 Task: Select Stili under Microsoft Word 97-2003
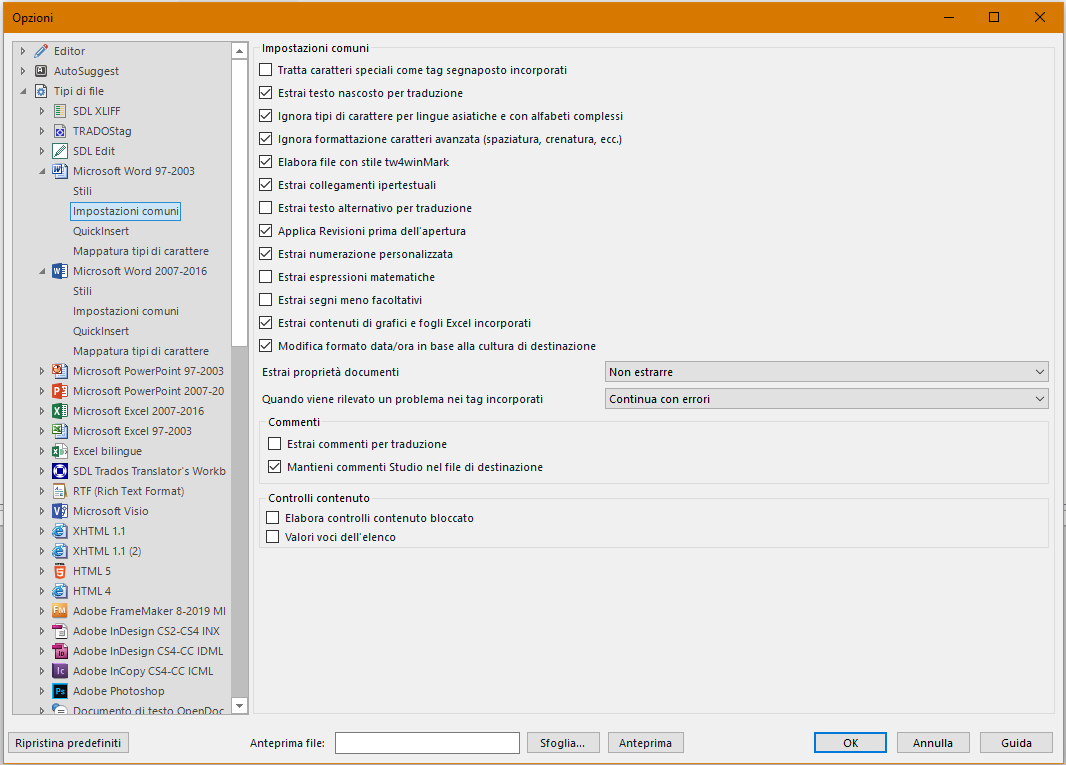coord(82,191)
